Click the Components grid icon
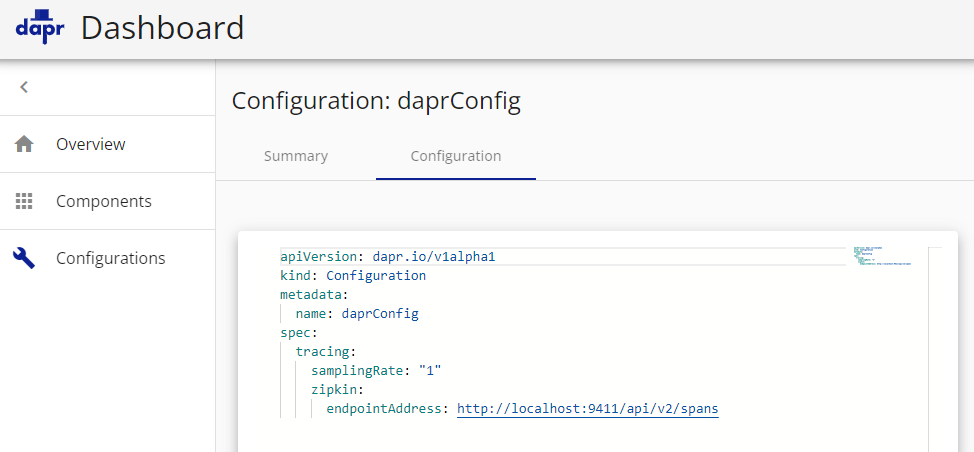The image size is (974, 452). coord(25,201)
